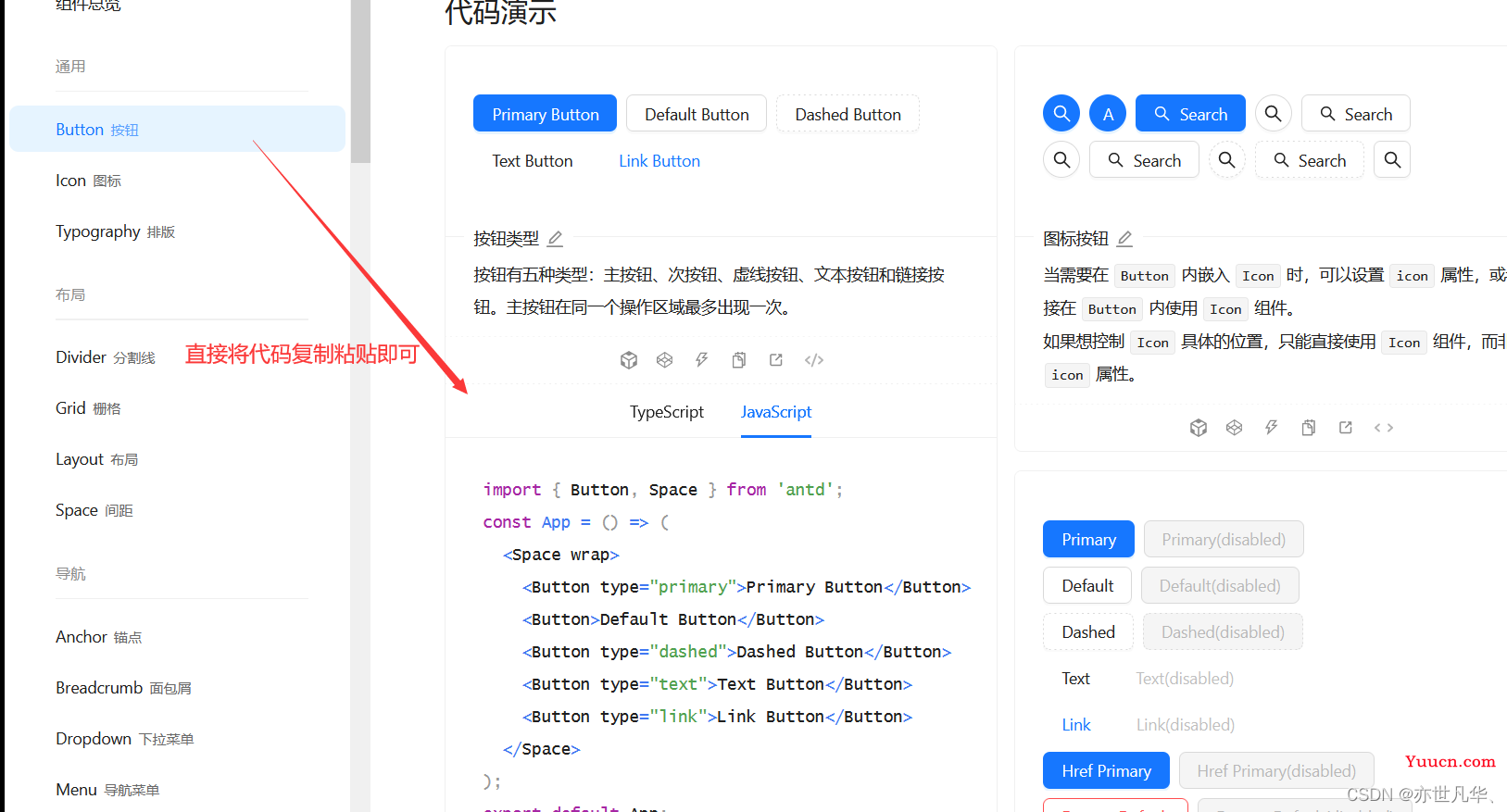The image size is (1507, 812).
Task: Click the square search icon button
Action: pyautogui.click(x=1392, y=159)
